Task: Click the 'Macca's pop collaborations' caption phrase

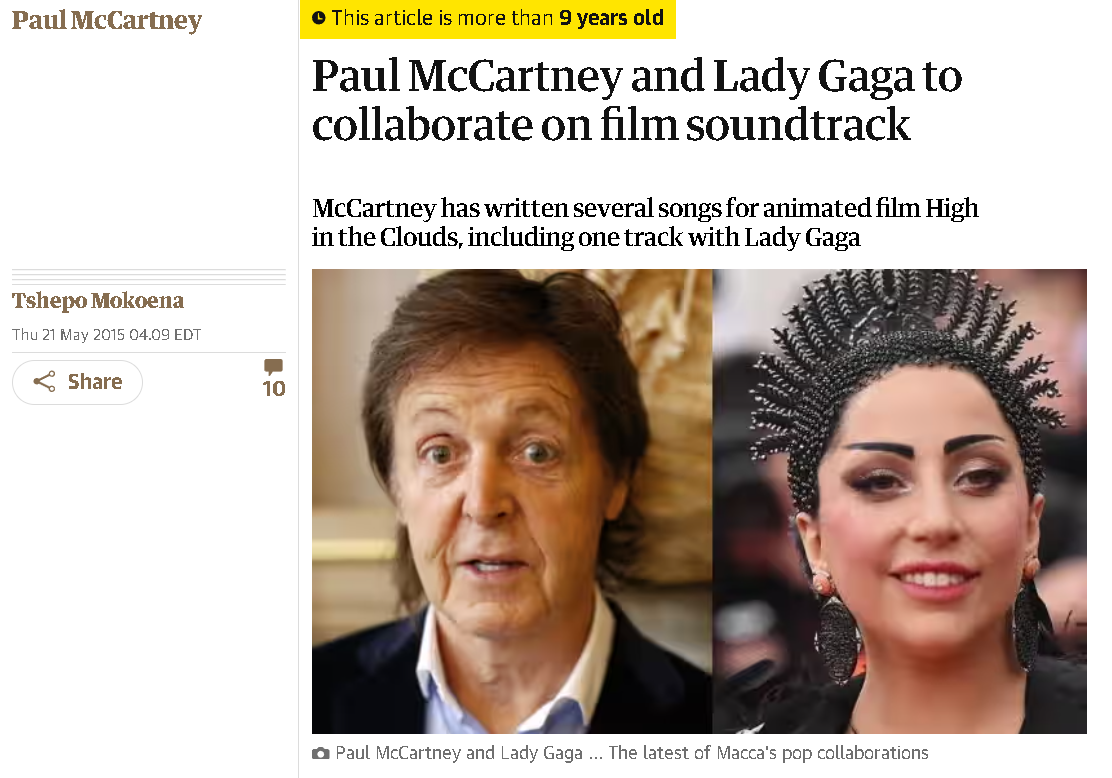Action: click(x=823, y=753)
